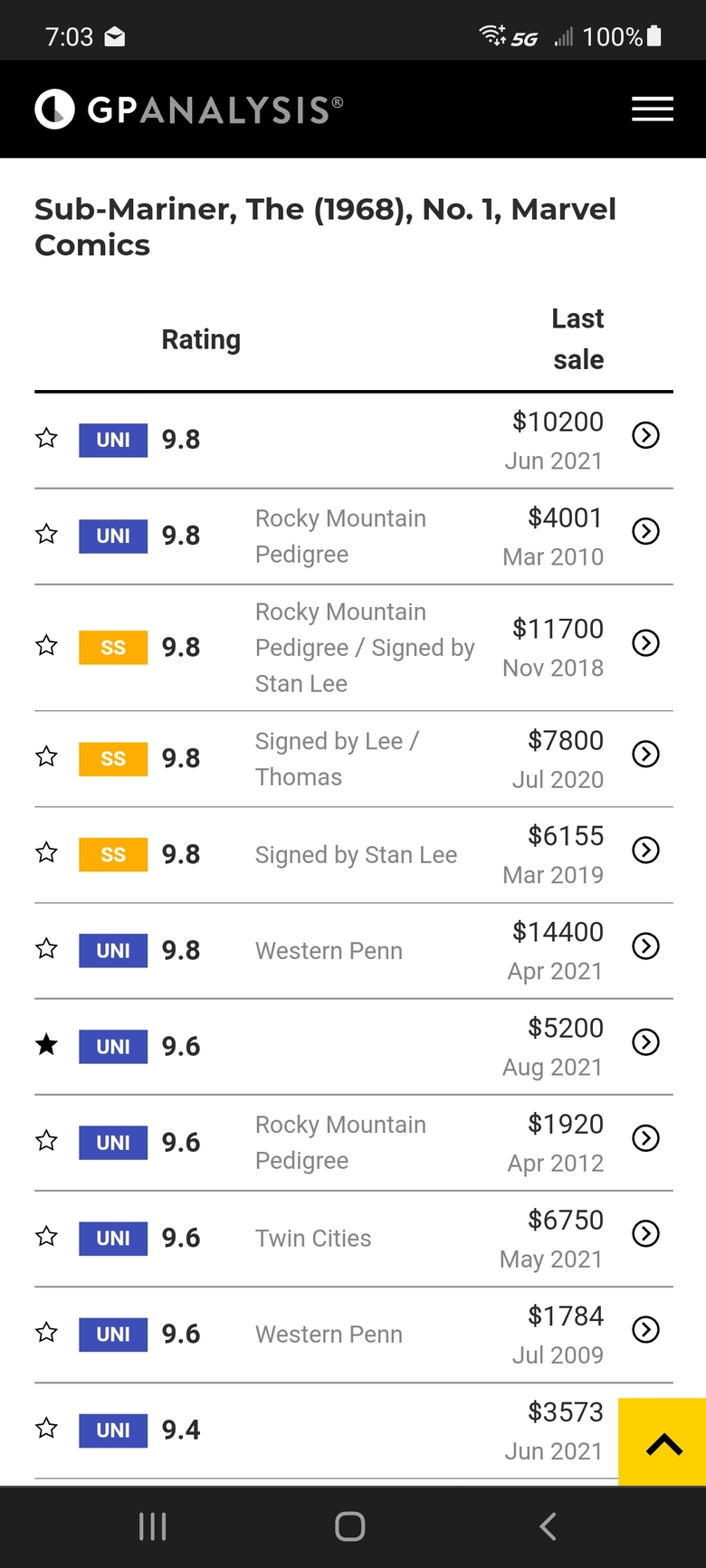This screenshot has width=706, height=1568.
Task: Tap the Android back navigation button
Action: point(548,1526)
